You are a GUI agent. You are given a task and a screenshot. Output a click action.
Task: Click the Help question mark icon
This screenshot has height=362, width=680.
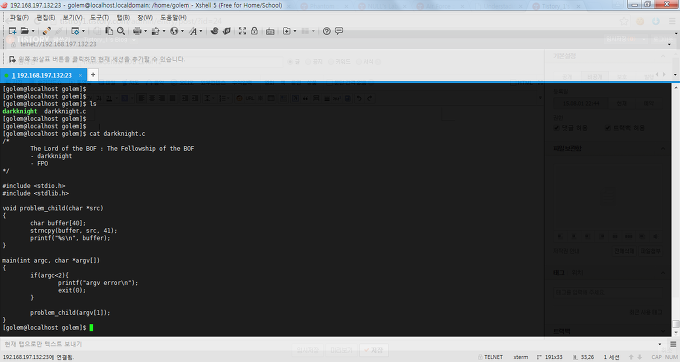[x=327, y=31]
